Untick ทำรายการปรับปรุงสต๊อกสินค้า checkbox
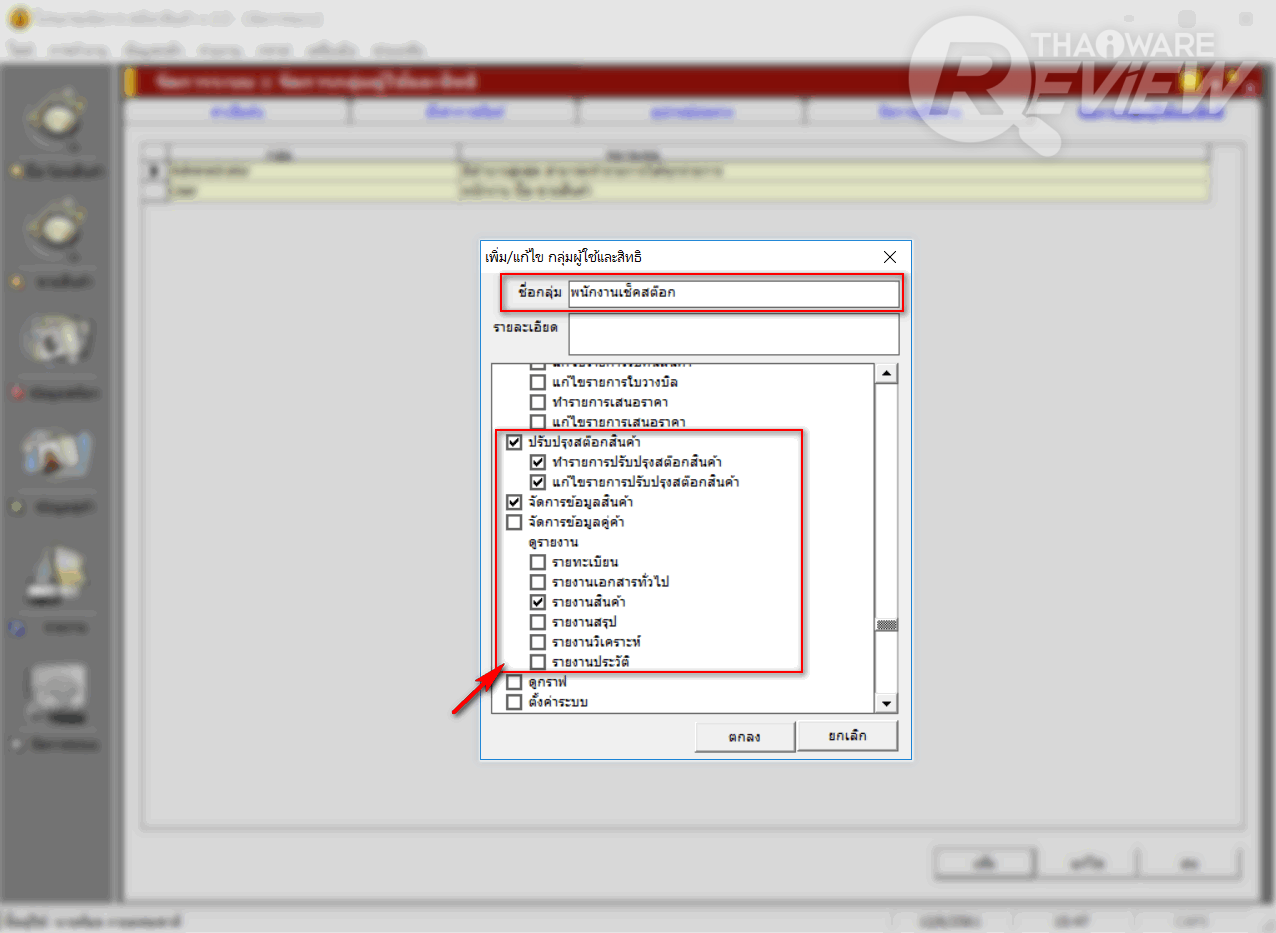Image resolution: width=1276 pixels, height=933 pixels. click(x=538, y=462)
